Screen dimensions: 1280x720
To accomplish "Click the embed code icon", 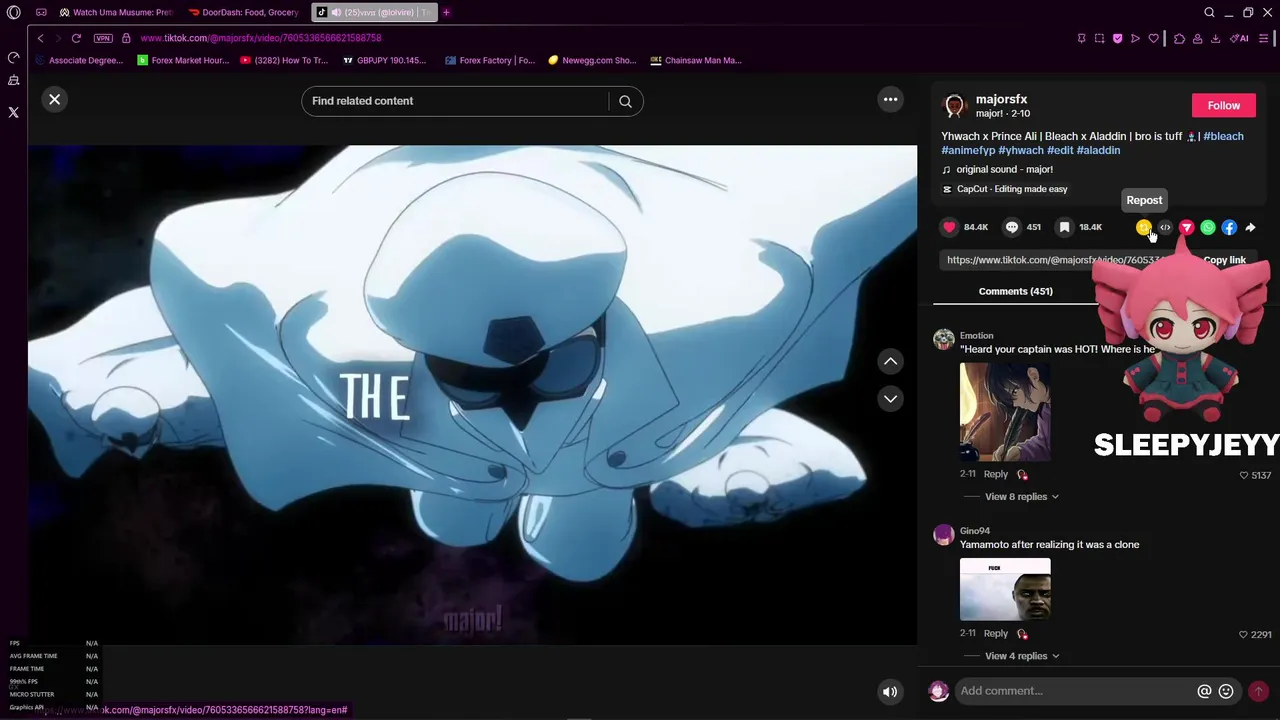I will [x=1165, y=227].
